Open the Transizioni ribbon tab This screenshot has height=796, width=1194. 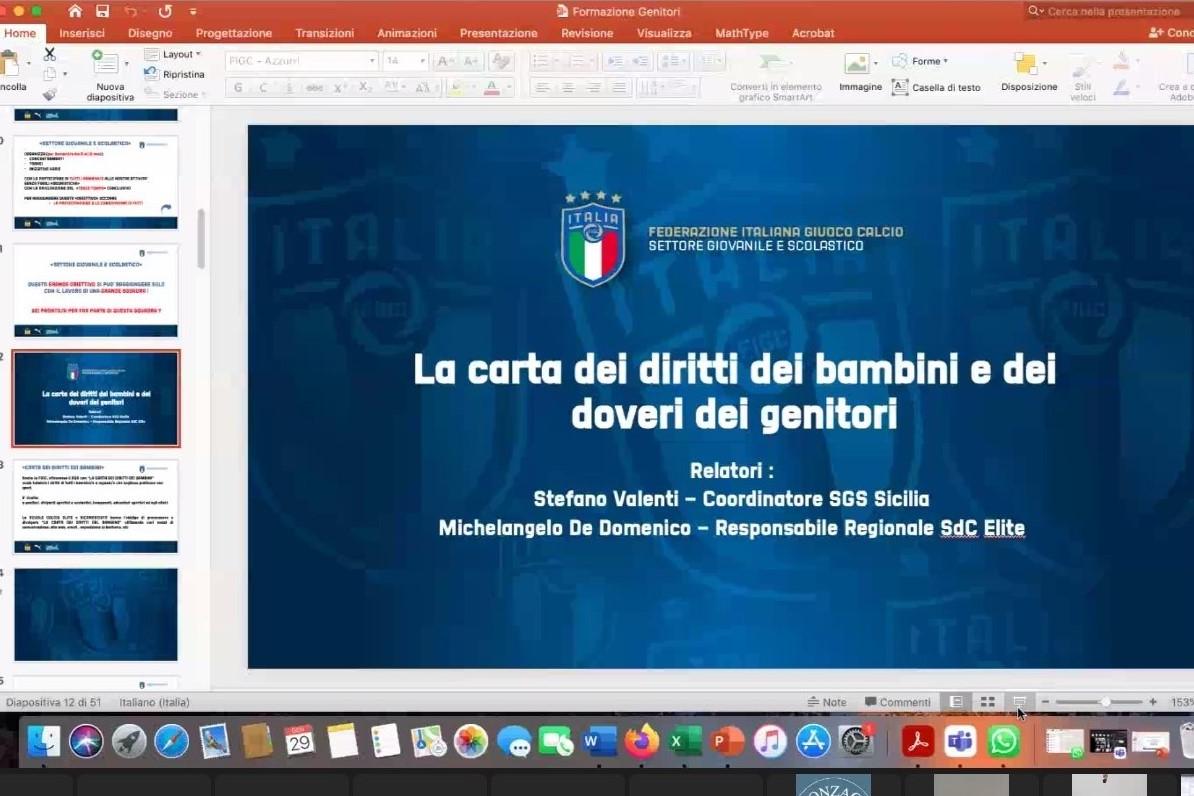click(324, 33)
